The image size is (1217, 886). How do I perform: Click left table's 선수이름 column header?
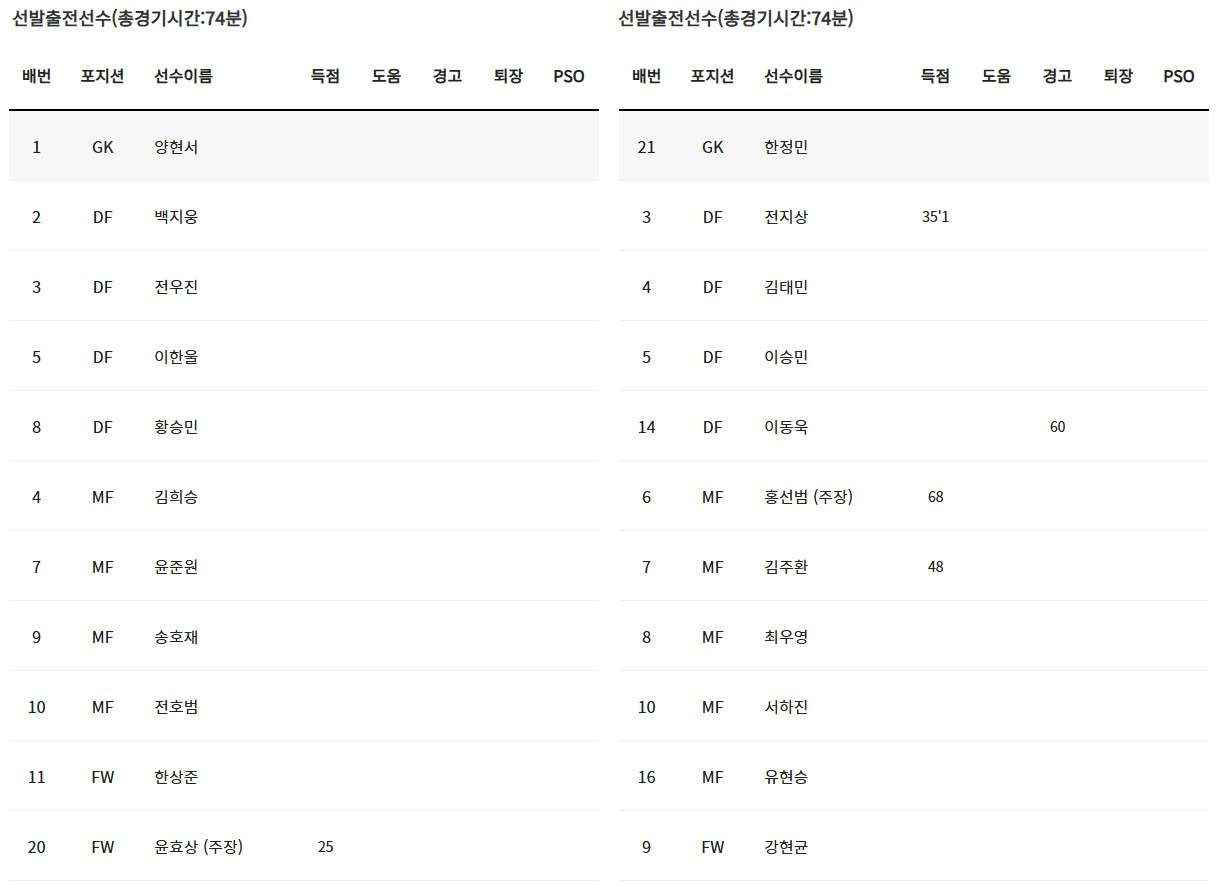tap(183, 76)
